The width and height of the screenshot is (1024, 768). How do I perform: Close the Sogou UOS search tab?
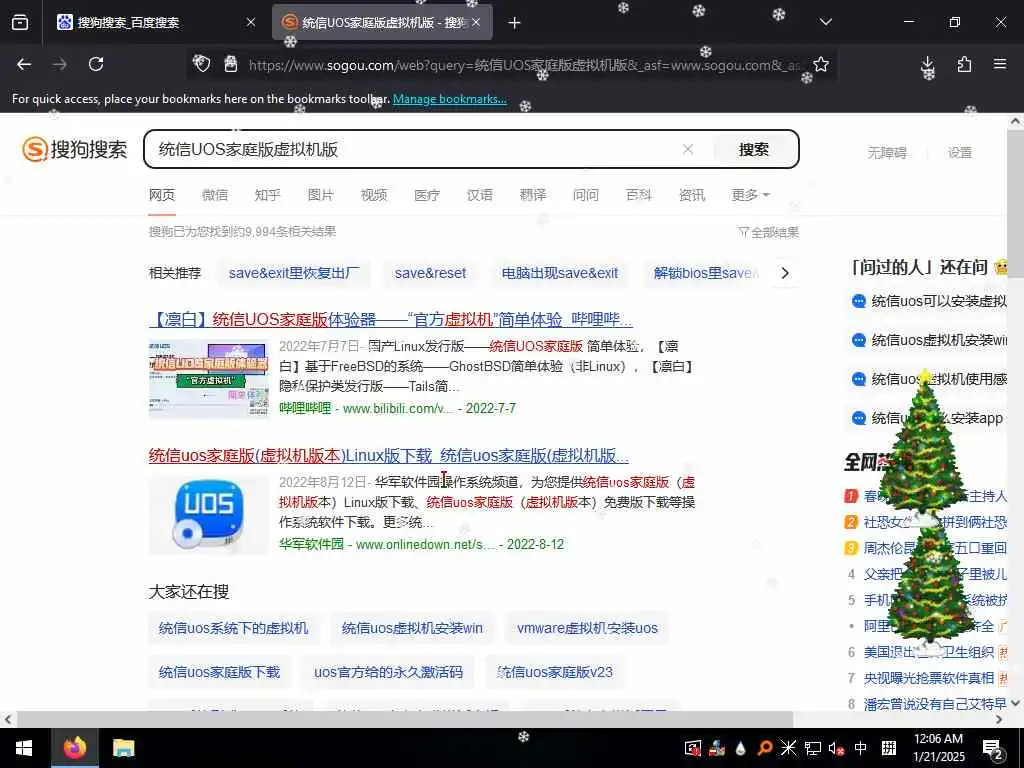(476, 23)
